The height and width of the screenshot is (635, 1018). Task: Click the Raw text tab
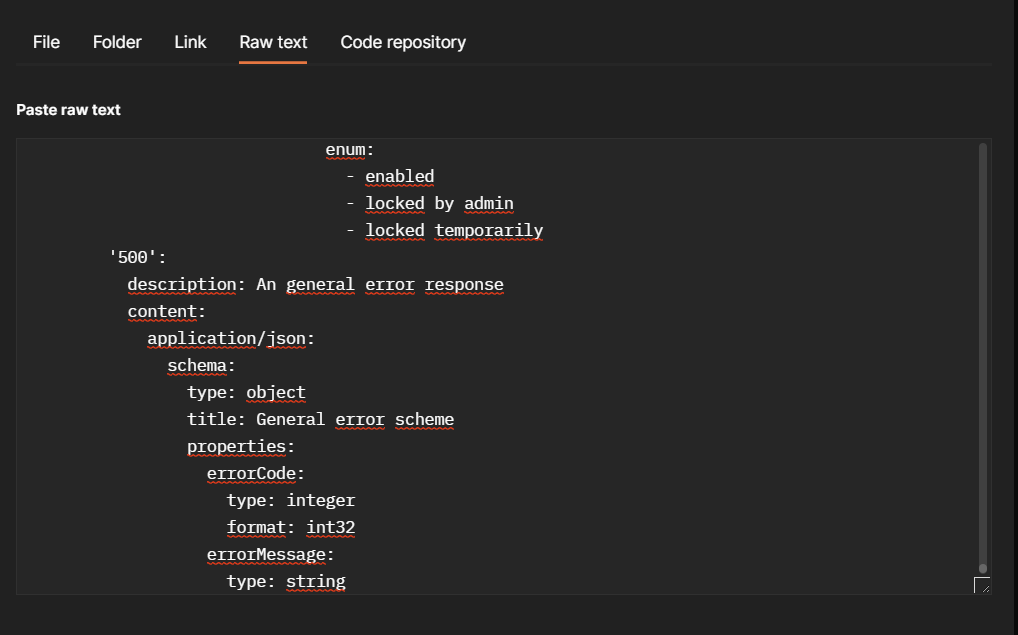click(273, 42)
